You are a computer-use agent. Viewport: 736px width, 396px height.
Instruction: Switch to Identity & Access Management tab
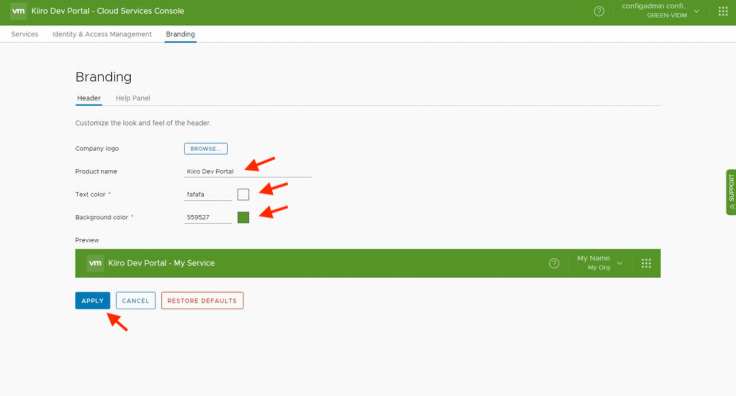[102, 34]
